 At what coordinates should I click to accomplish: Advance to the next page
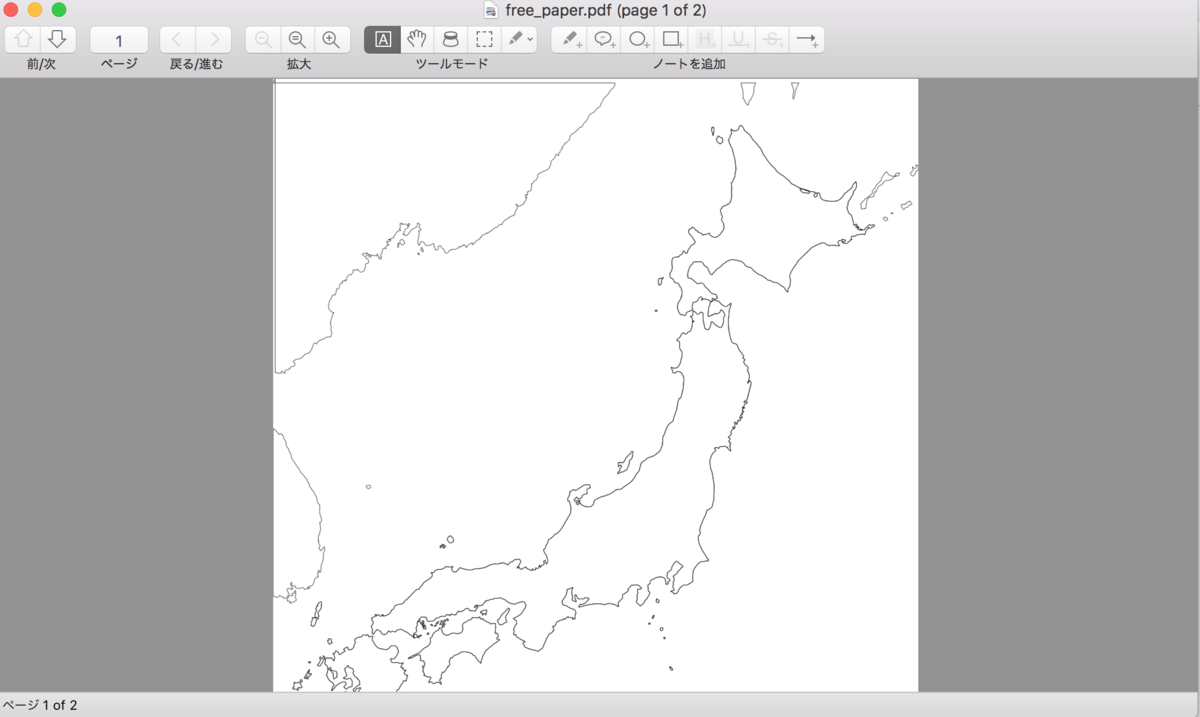click(57, 39)
